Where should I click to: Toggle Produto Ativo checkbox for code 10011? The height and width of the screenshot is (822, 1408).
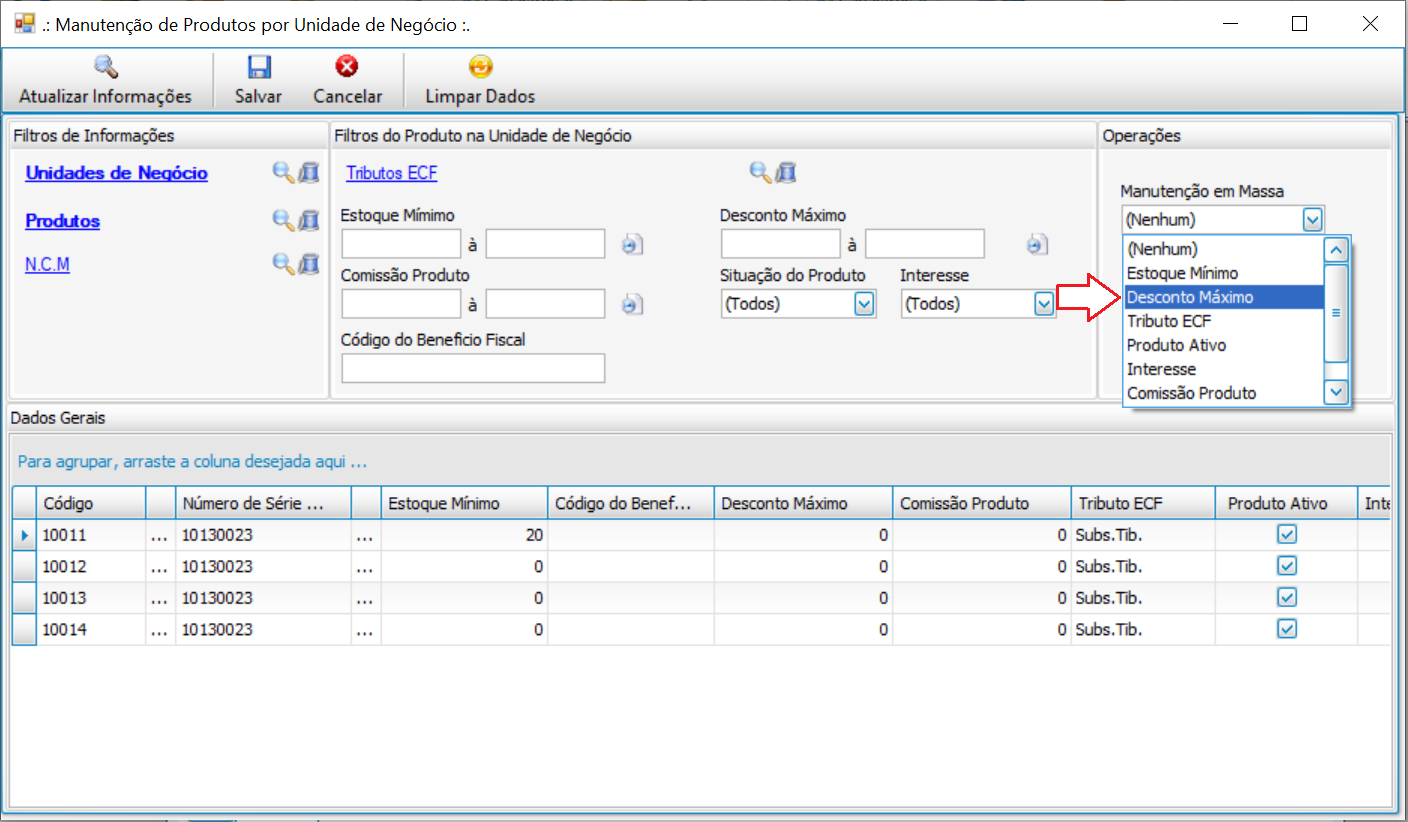tap(1287, 535)
